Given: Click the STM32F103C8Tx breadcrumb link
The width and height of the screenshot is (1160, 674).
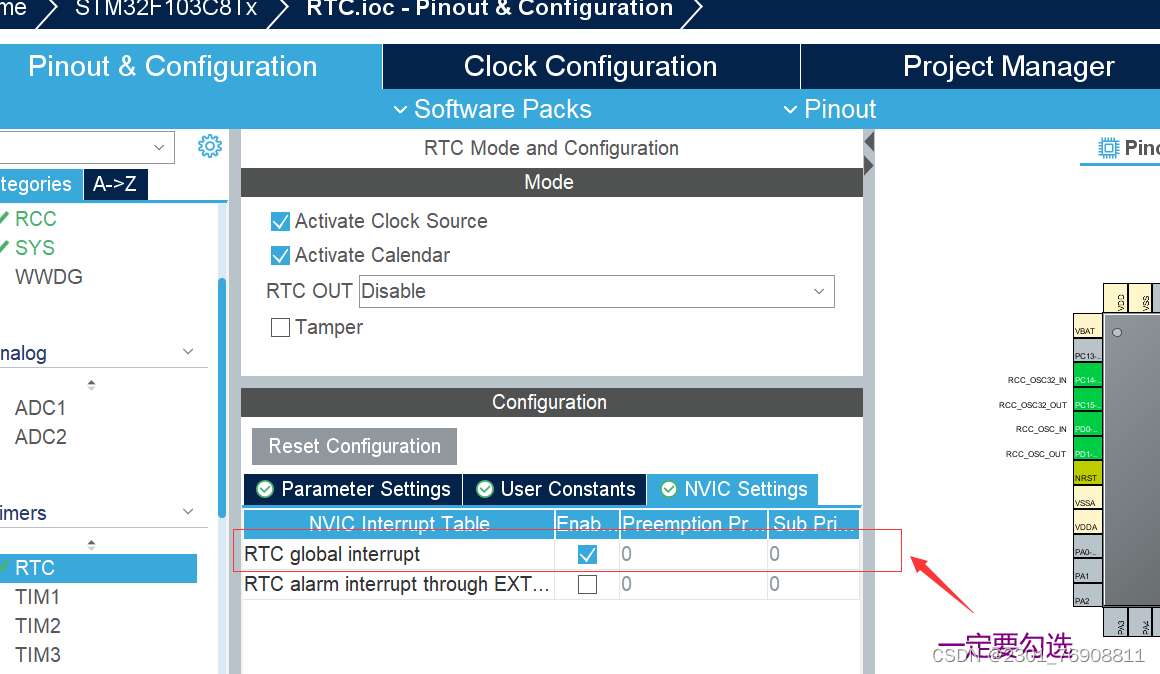Looking at the screenshot, I should click(x=163, y=10).
